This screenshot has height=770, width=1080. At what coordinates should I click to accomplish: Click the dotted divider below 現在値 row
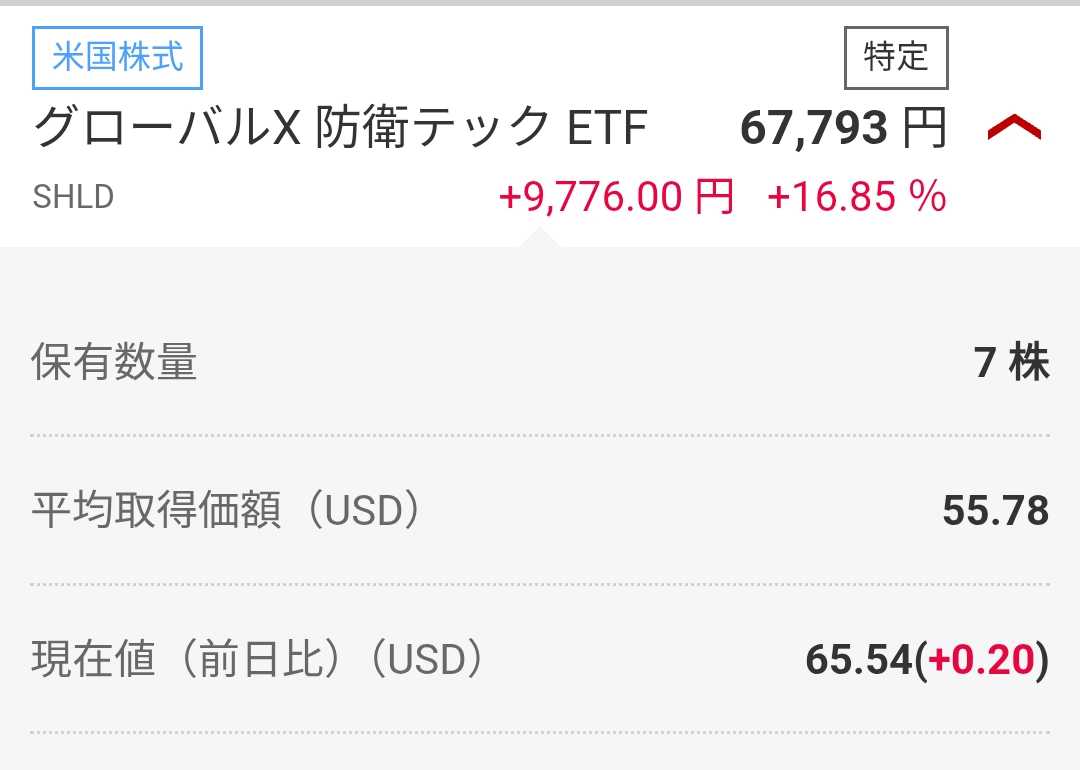pos(540,733)
